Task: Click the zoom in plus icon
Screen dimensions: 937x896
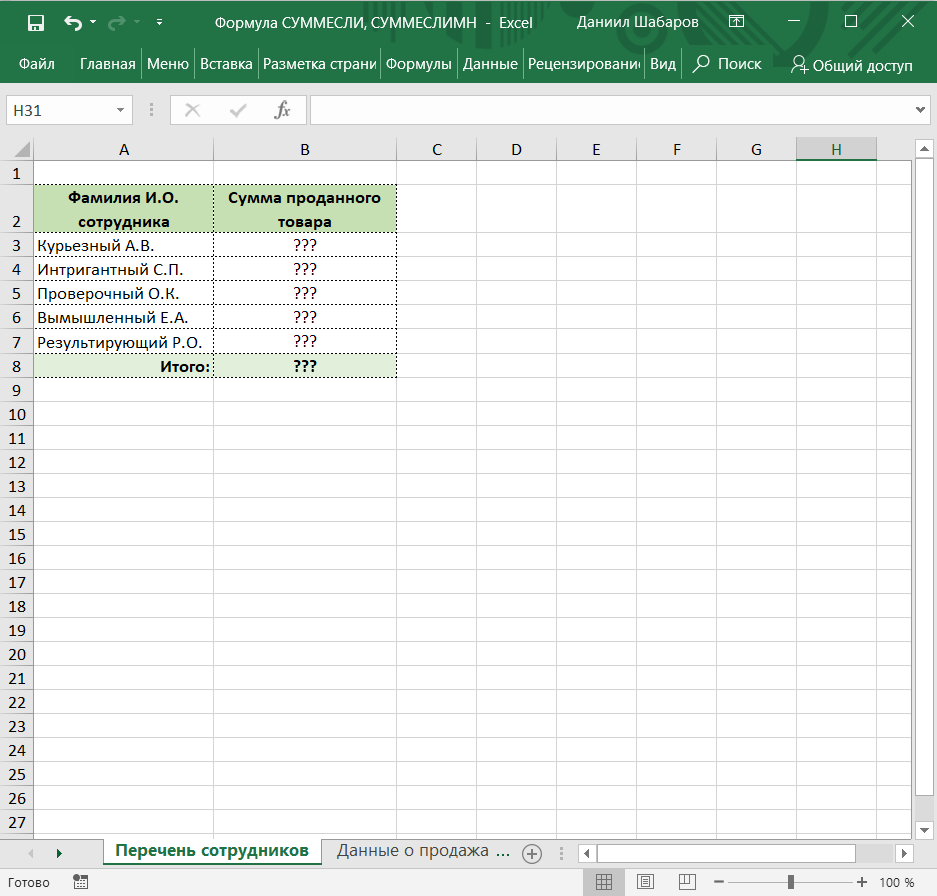Action: (x=862, y=882)
